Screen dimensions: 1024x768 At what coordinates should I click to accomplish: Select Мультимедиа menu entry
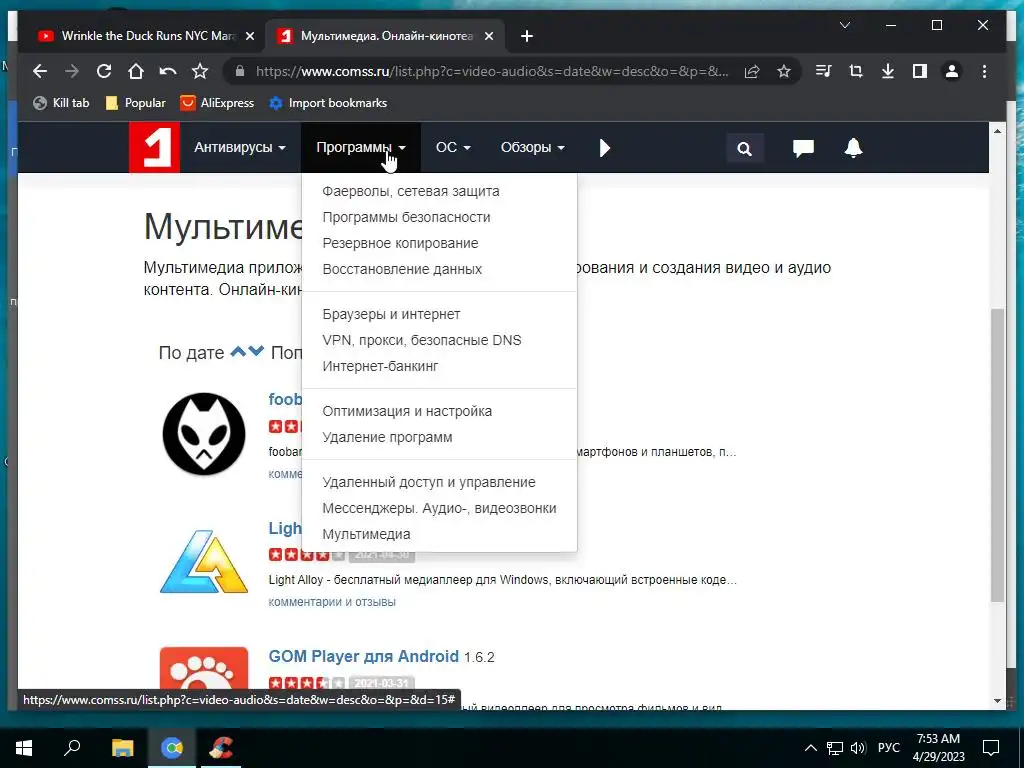click(366, 534)
